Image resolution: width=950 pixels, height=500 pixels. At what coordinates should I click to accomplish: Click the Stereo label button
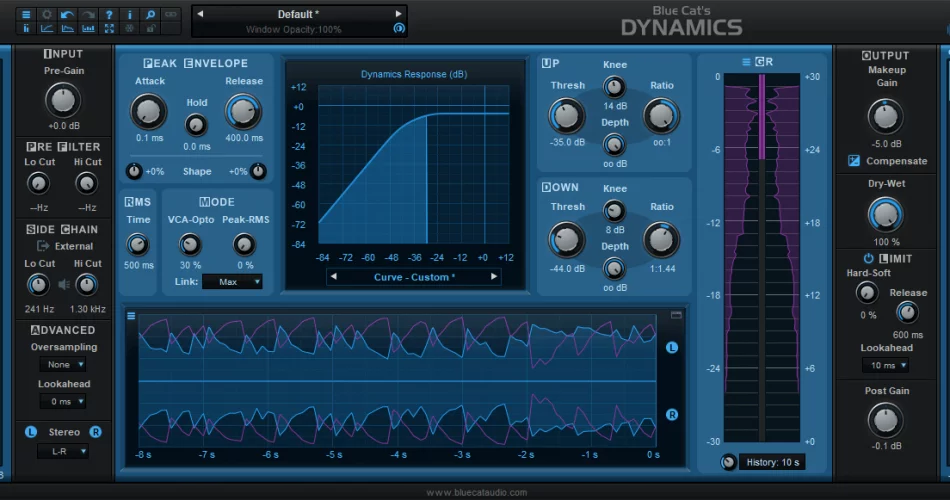pos(64,432)
